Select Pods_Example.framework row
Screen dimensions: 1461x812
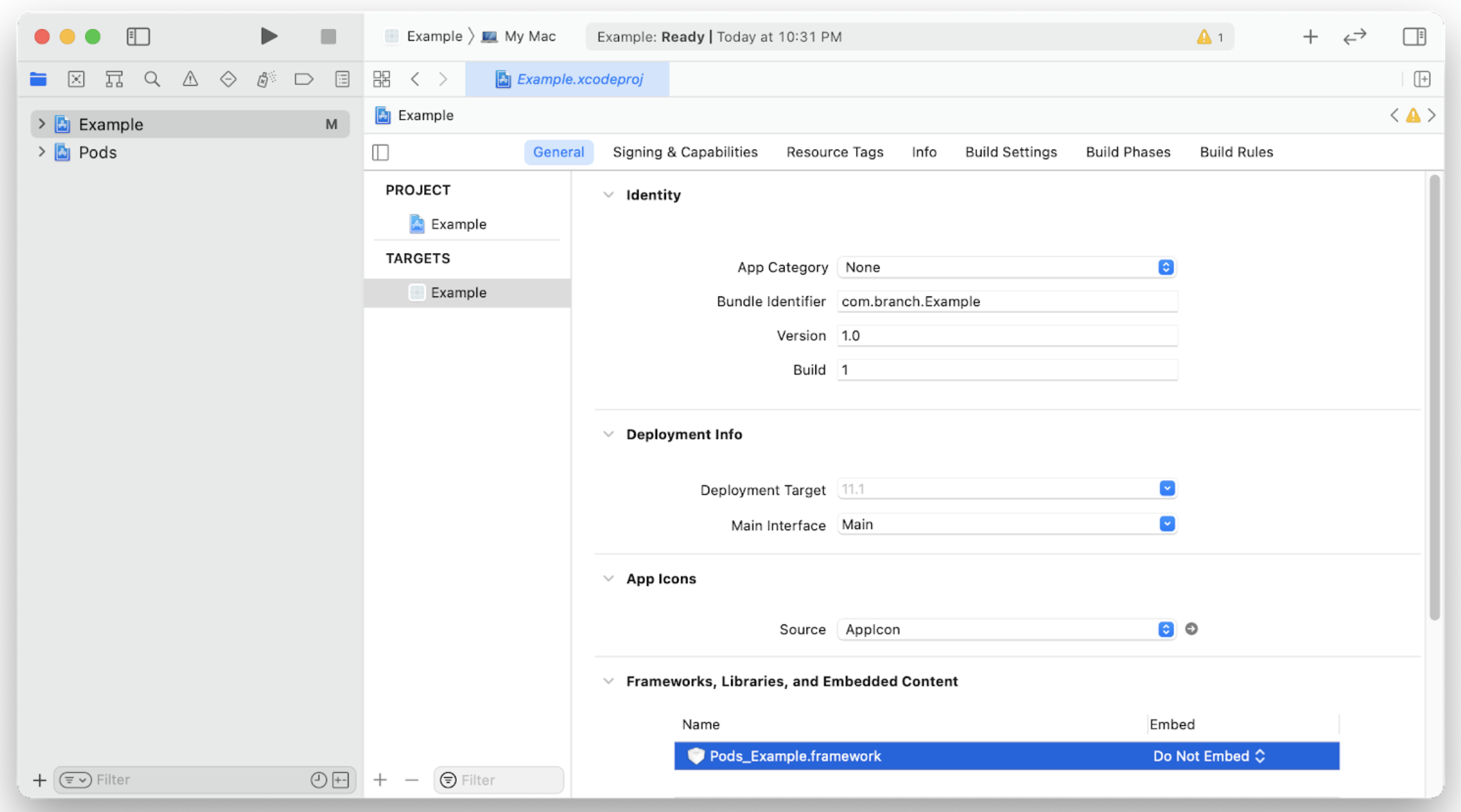tap(1006, 756)
